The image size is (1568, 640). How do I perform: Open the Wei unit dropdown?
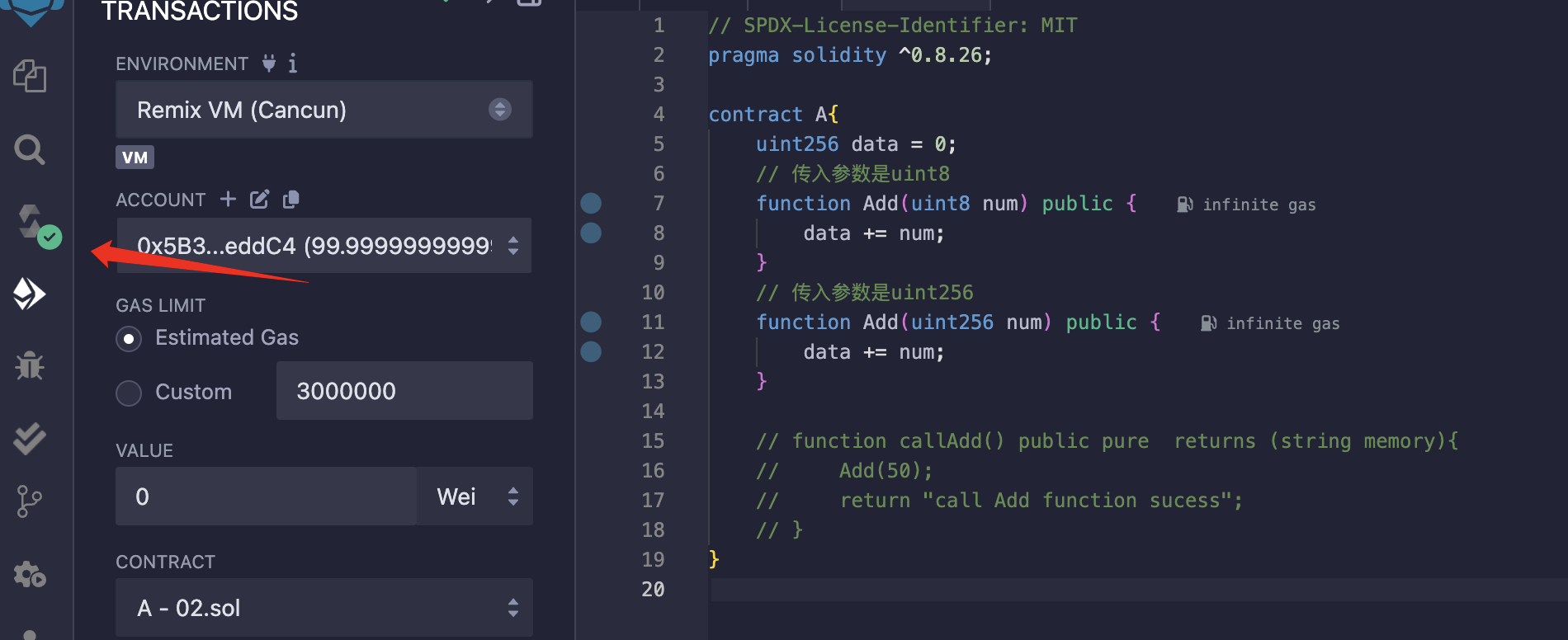coord(475,496)
